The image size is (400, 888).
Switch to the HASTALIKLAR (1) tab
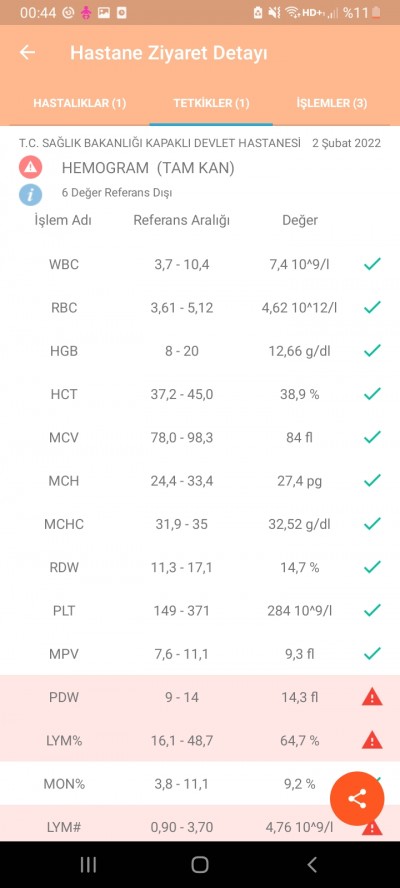(79, 103)
